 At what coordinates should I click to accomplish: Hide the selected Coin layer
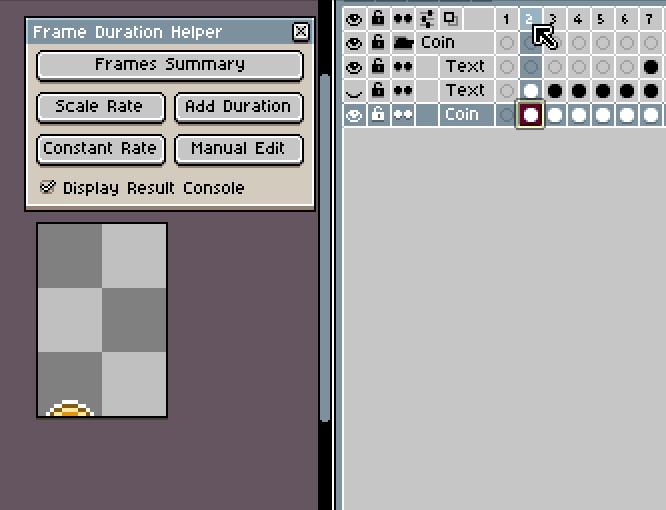[x=354, y=115]
